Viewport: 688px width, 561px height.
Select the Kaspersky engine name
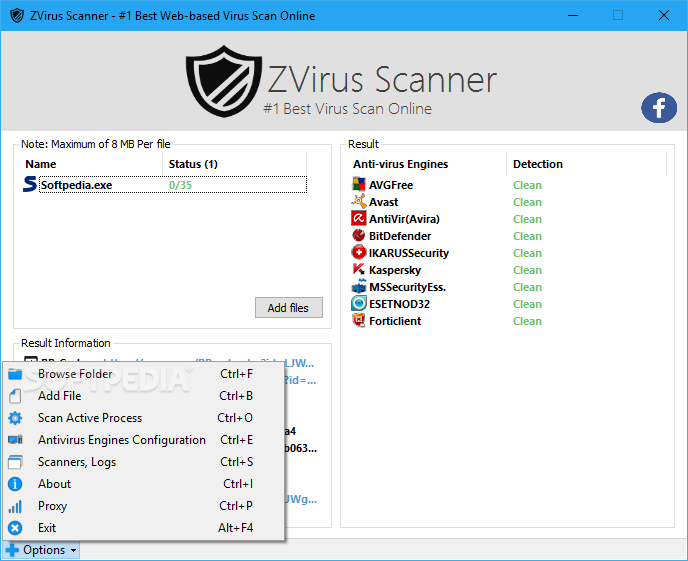coord(395,270)
